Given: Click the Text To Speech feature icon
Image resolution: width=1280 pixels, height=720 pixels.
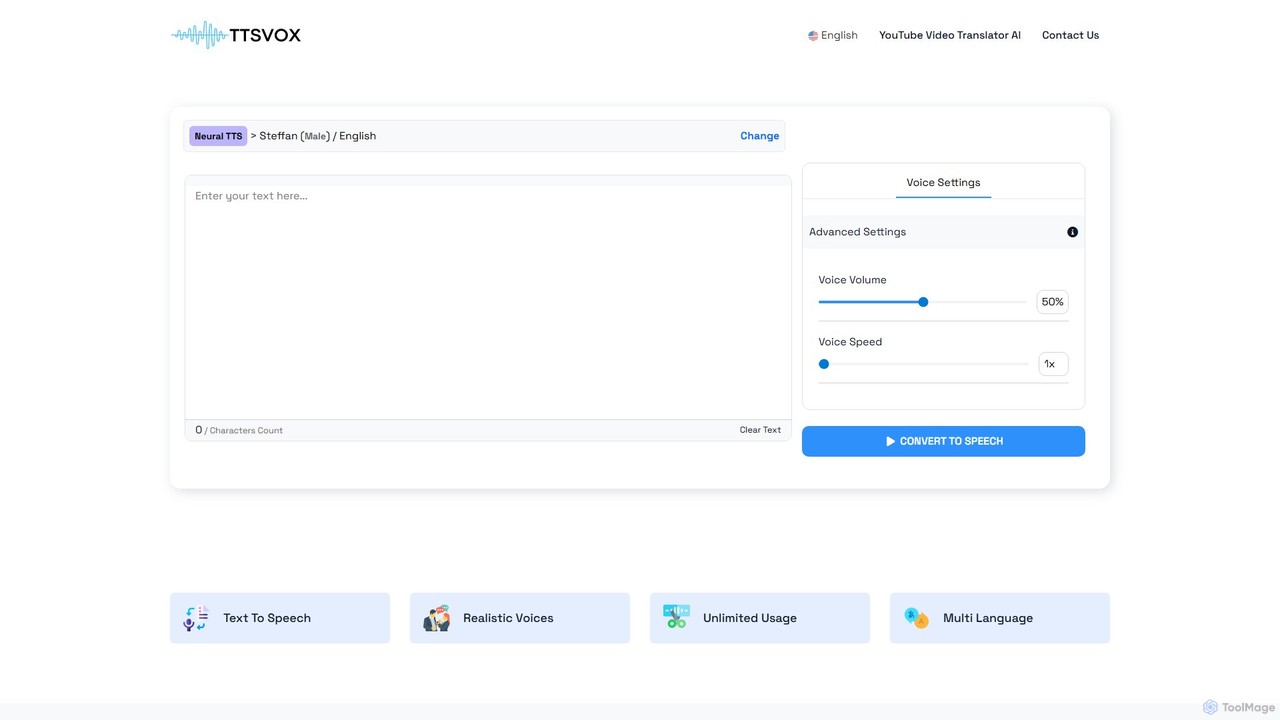Looking at the screenshot, I should [x=196, y=618].
